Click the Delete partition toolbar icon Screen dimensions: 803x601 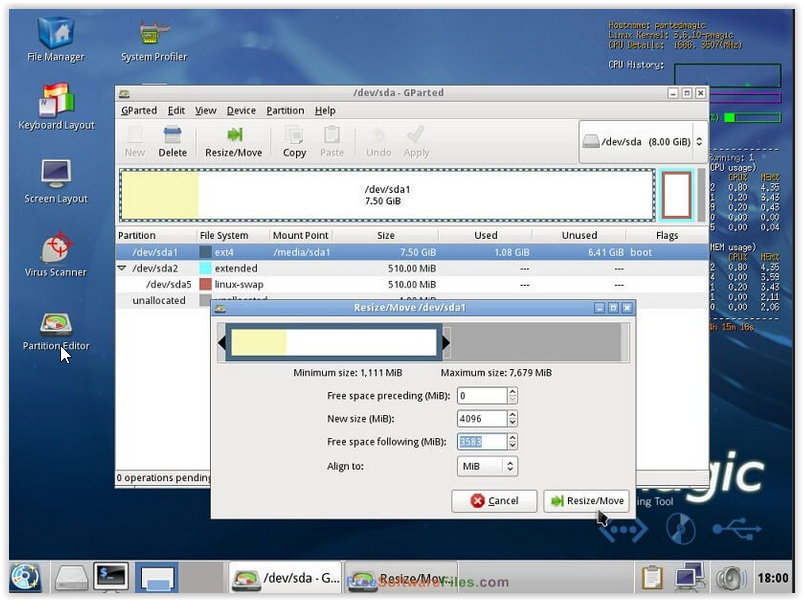click(x=173, y=142)
